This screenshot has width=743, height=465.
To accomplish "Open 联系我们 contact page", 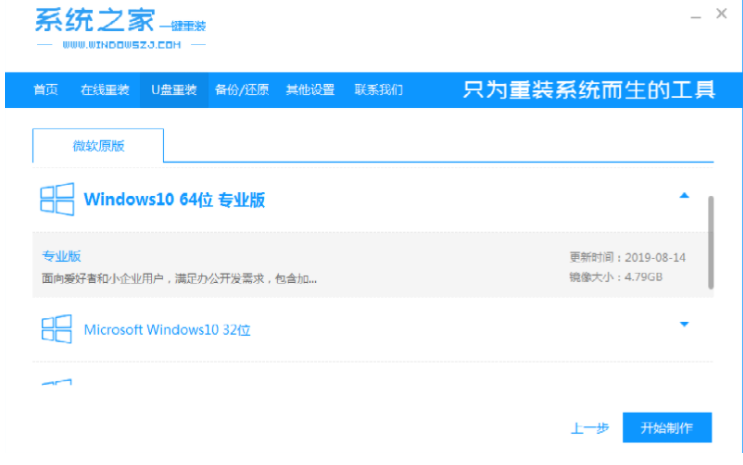I will tap(379, 90).
